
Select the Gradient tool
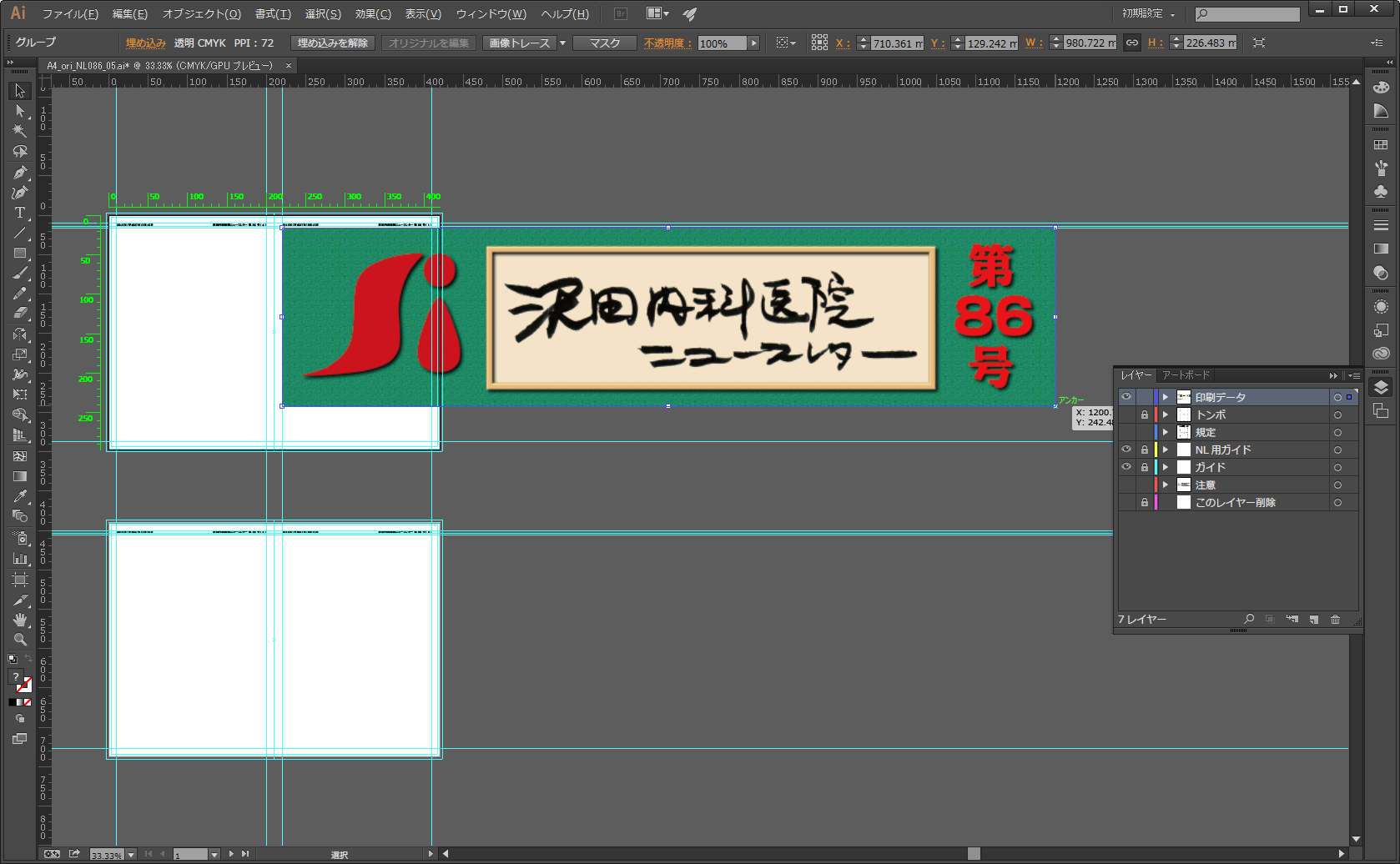(x=20, y=476)
